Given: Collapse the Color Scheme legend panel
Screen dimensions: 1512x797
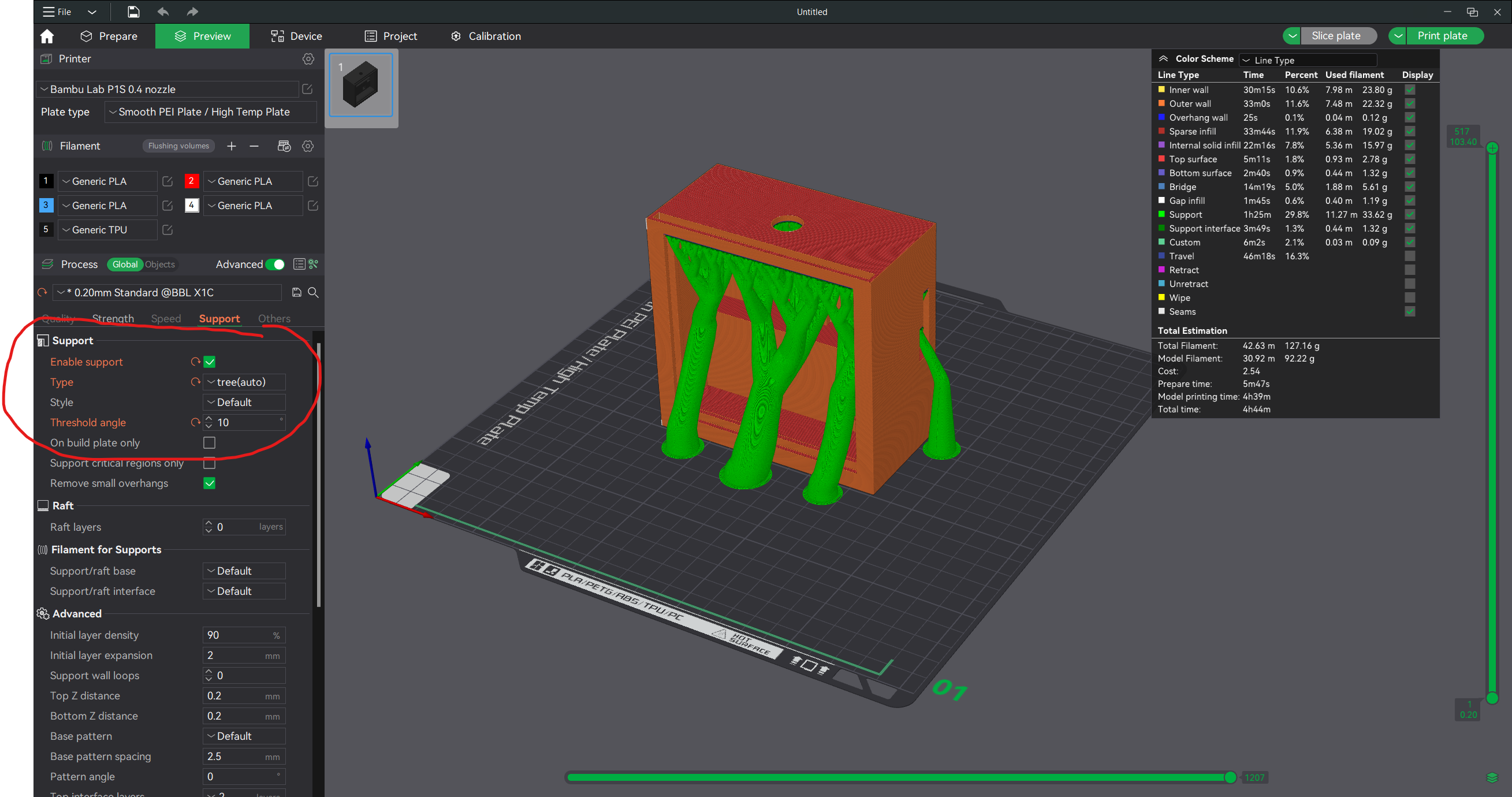Looking at the screenshot, I should tap(1163, 59).
